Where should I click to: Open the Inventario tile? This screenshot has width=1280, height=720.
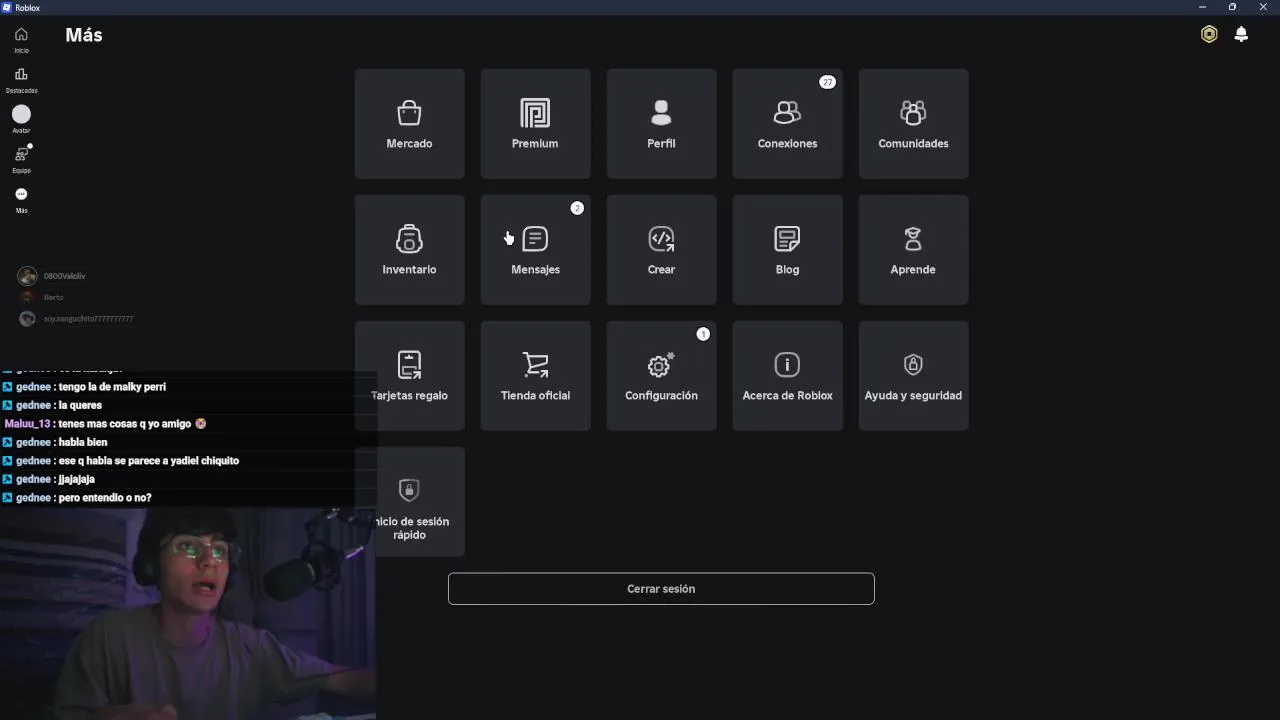(409, 250)
